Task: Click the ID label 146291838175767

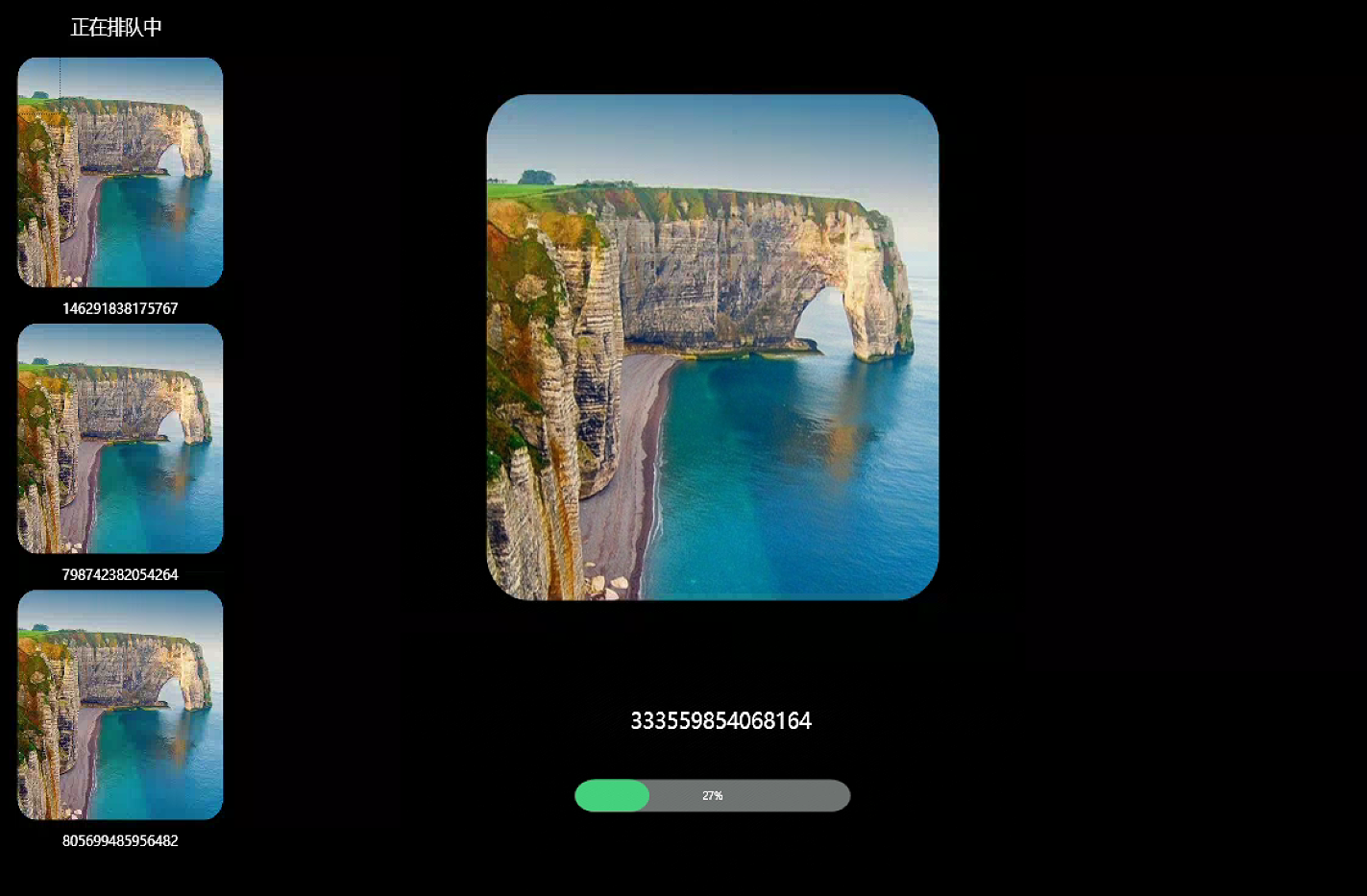Action: click(x=120, y=308)
